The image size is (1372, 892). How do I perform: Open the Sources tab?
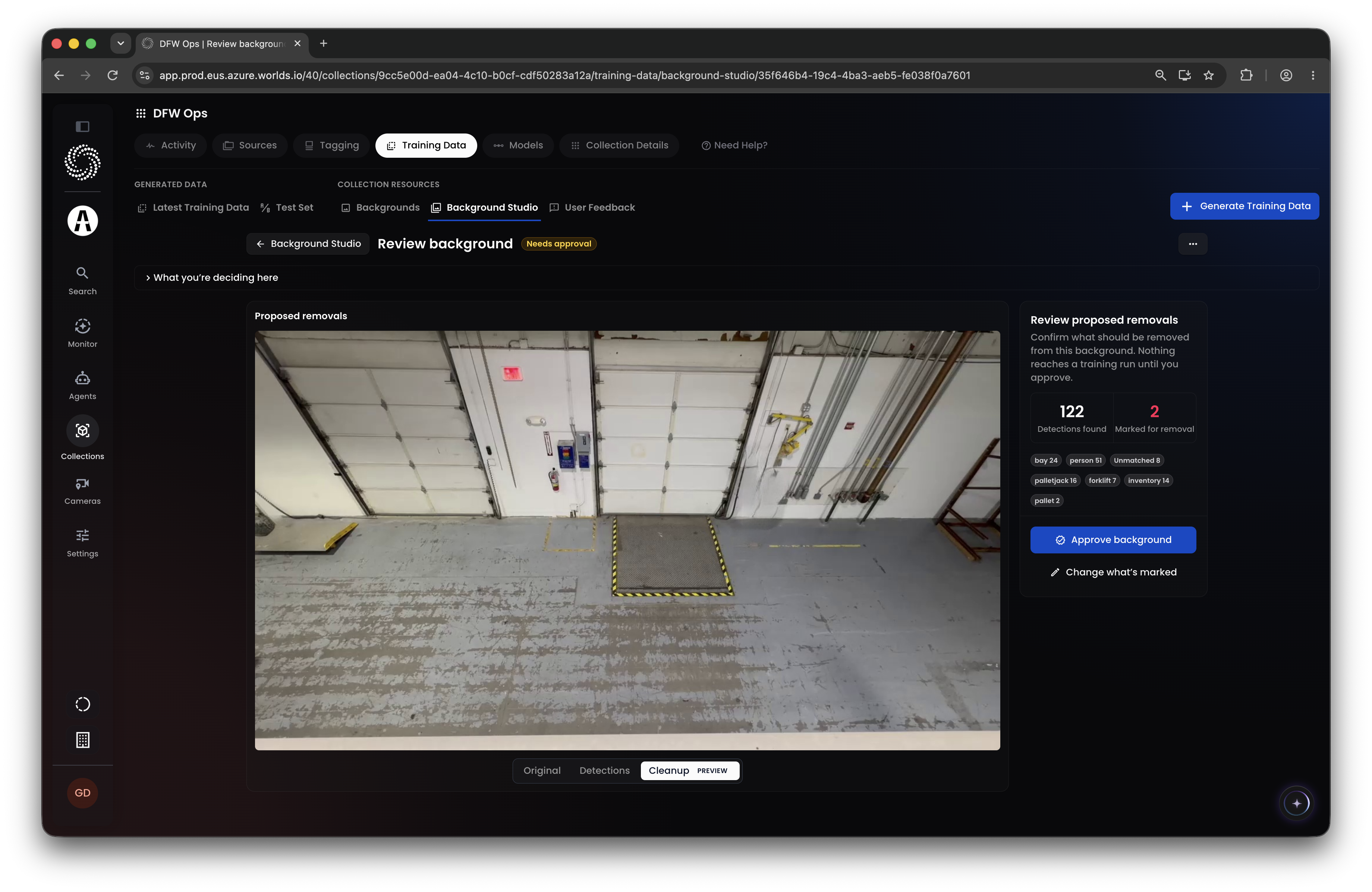click(x=250, y=145)
